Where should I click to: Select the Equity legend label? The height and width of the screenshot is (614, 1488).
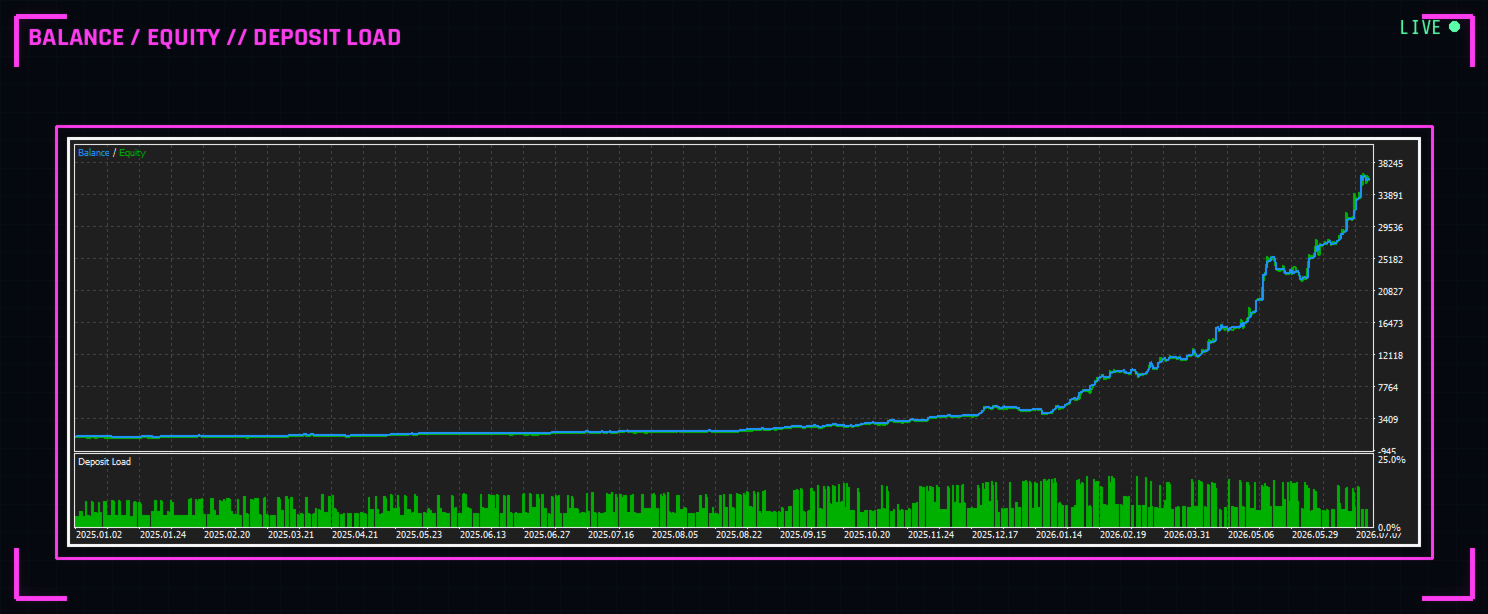(132, 153)
